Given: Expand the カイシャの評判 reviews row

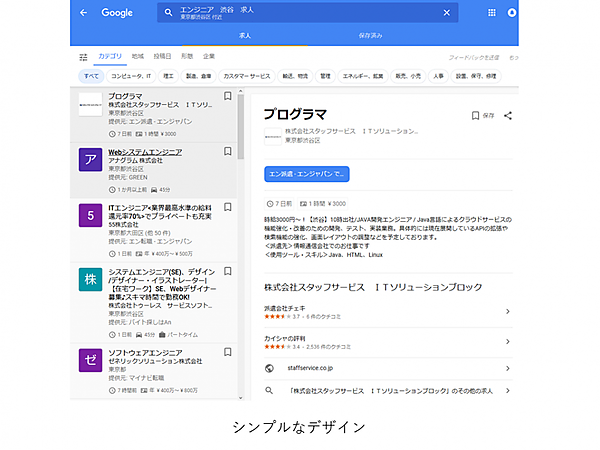Looking at the screenshot, I should tap(507, 342).
